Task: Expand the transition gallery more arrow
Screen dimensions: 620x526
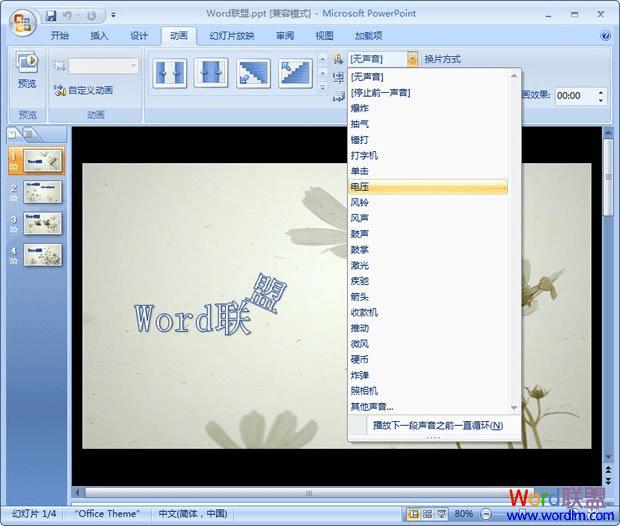Action: [323, 88]
